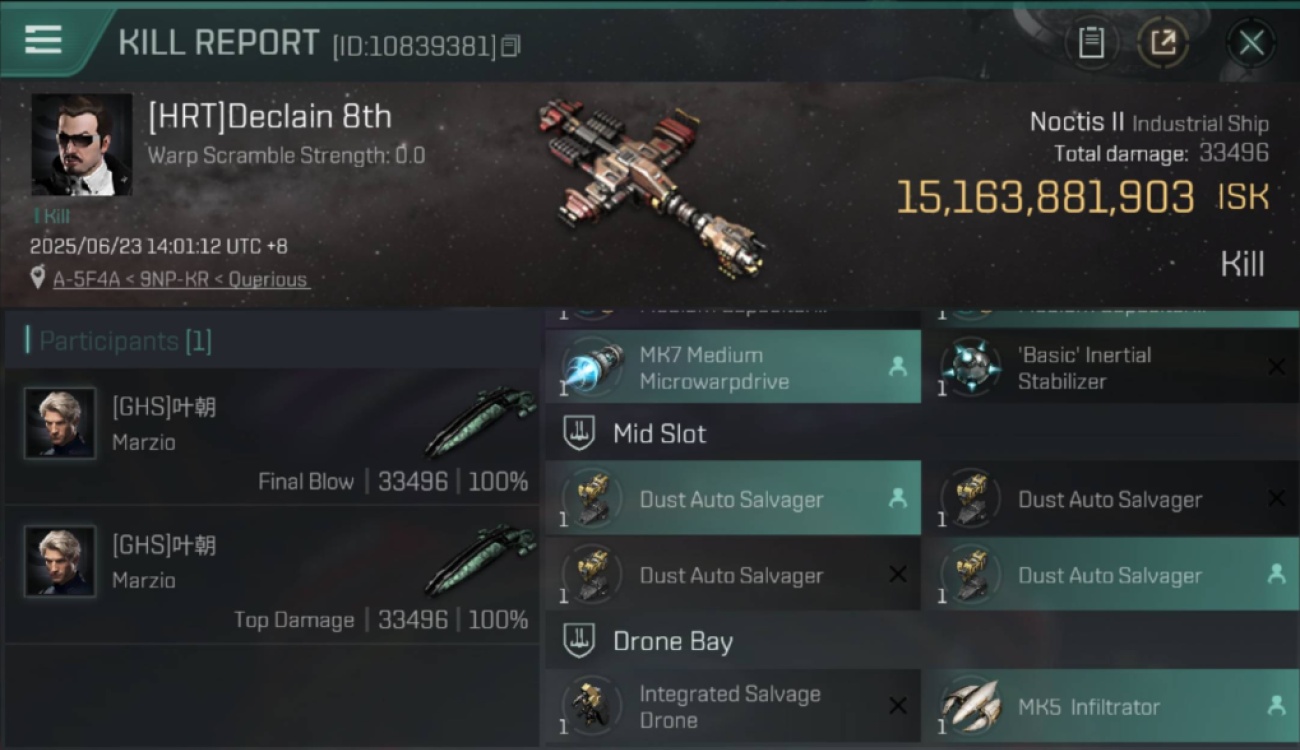Open the clipboard icon in header
Image resolution: width=1300 pixels, height=750 pixels.
click(1091, 42)
